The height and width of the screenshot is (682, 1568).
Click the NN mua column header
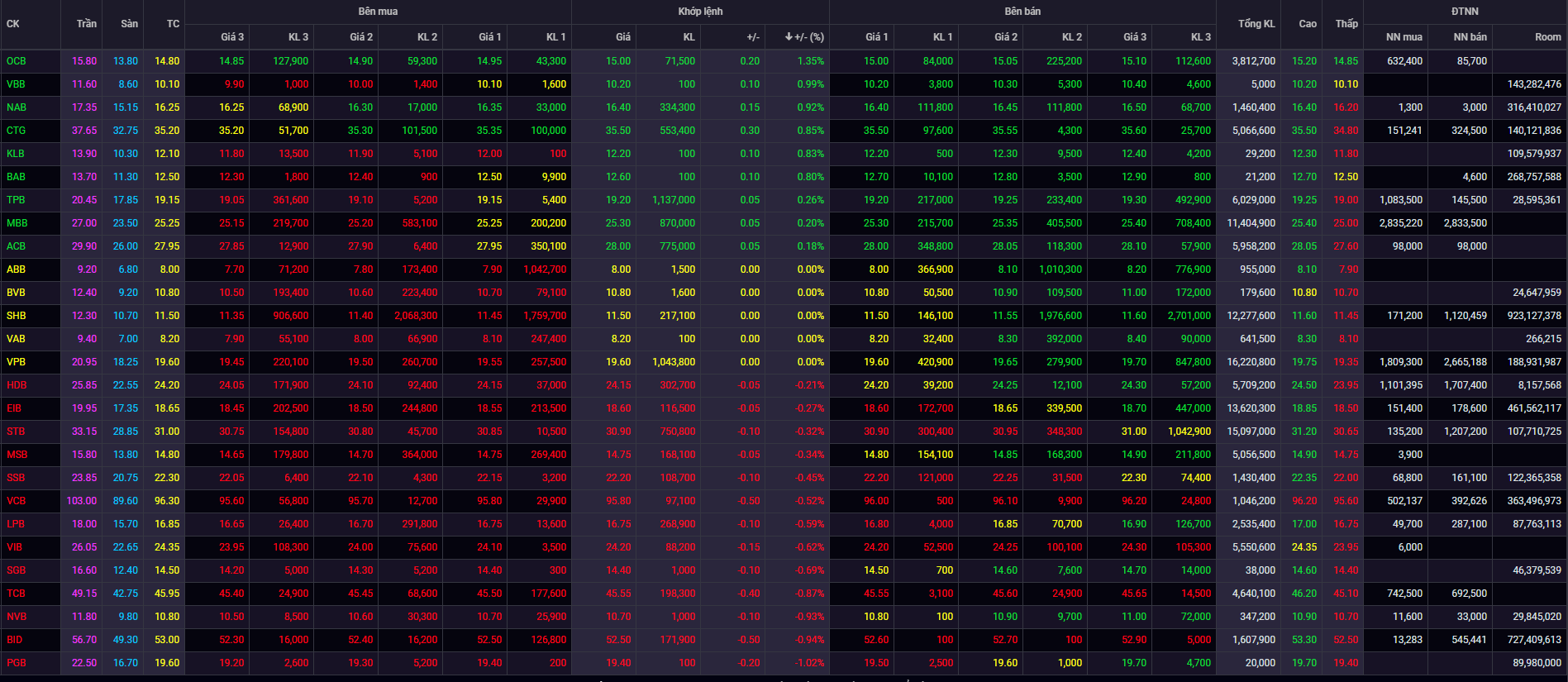point(1404,37)
